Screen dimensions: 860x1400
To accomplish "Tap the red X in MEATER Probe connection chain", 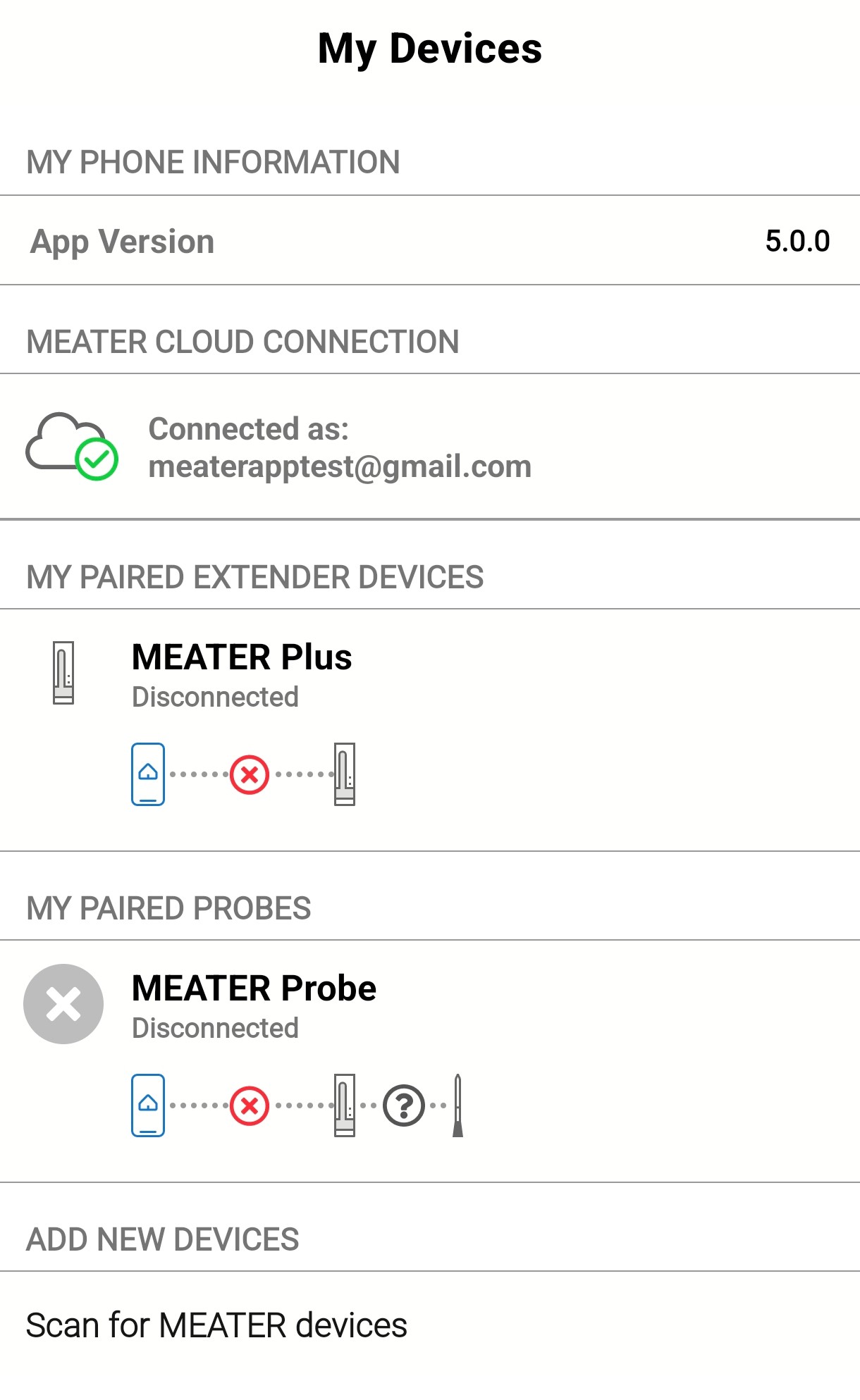I will 250,1105.
